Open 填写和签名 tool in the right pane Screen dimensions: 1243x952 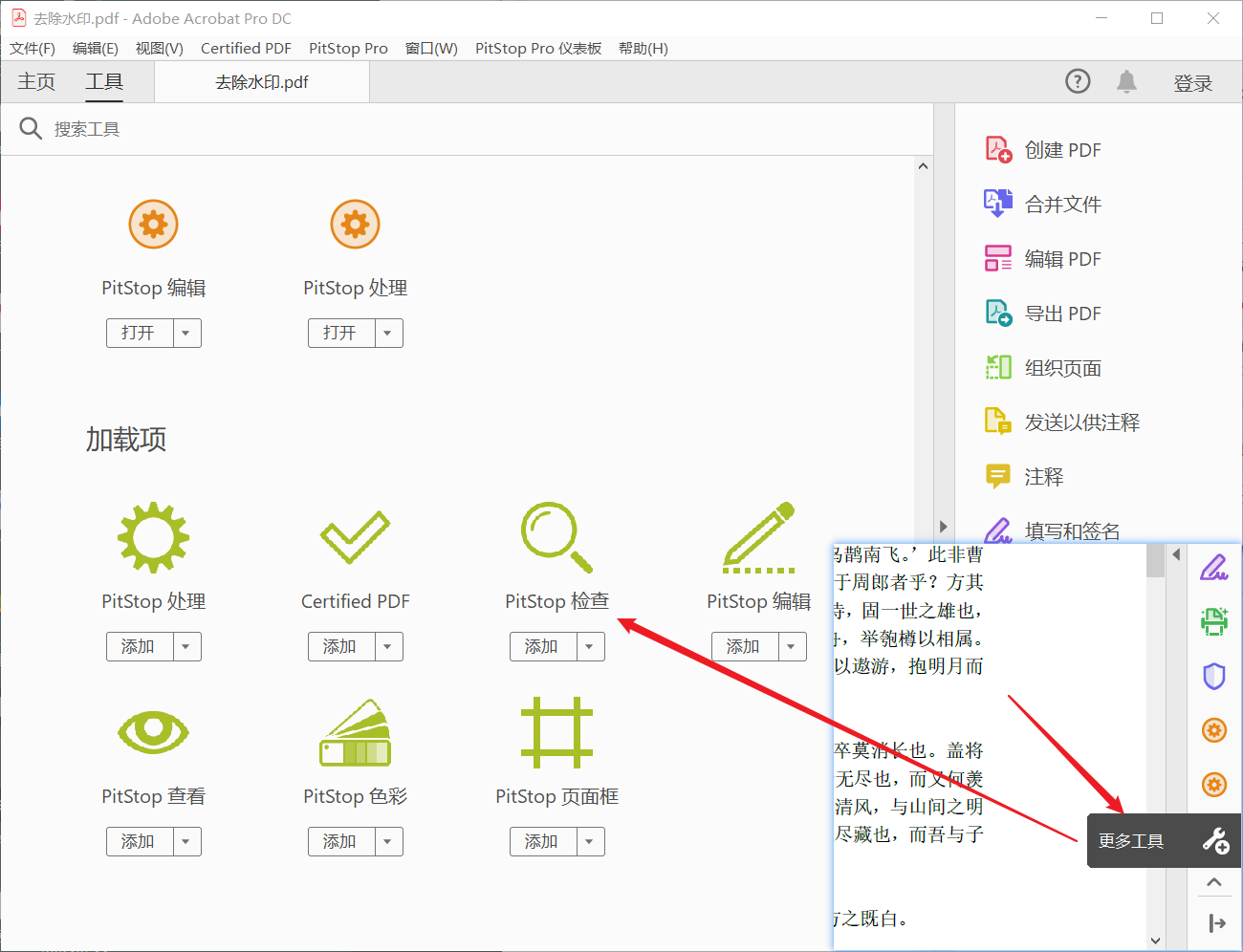click(1053, 530)
